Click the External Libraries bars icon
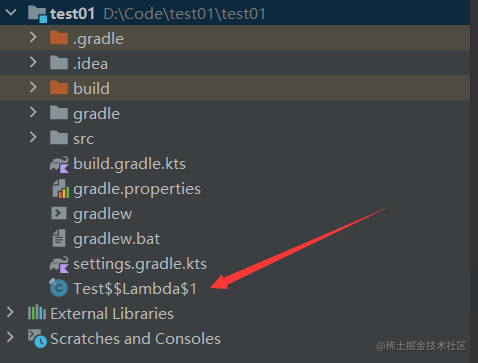The height and width of the screenshot is (363, 478). coord(37,312)
